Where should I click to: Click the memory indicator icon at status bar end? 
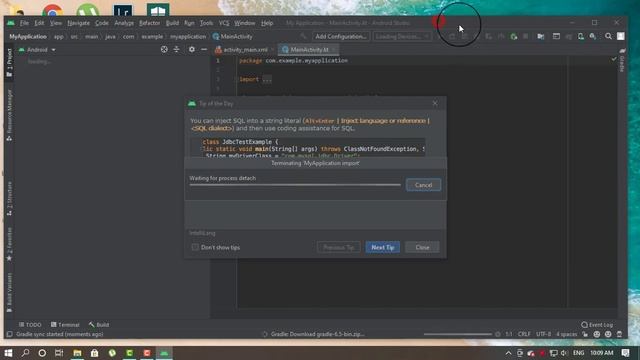620,334
